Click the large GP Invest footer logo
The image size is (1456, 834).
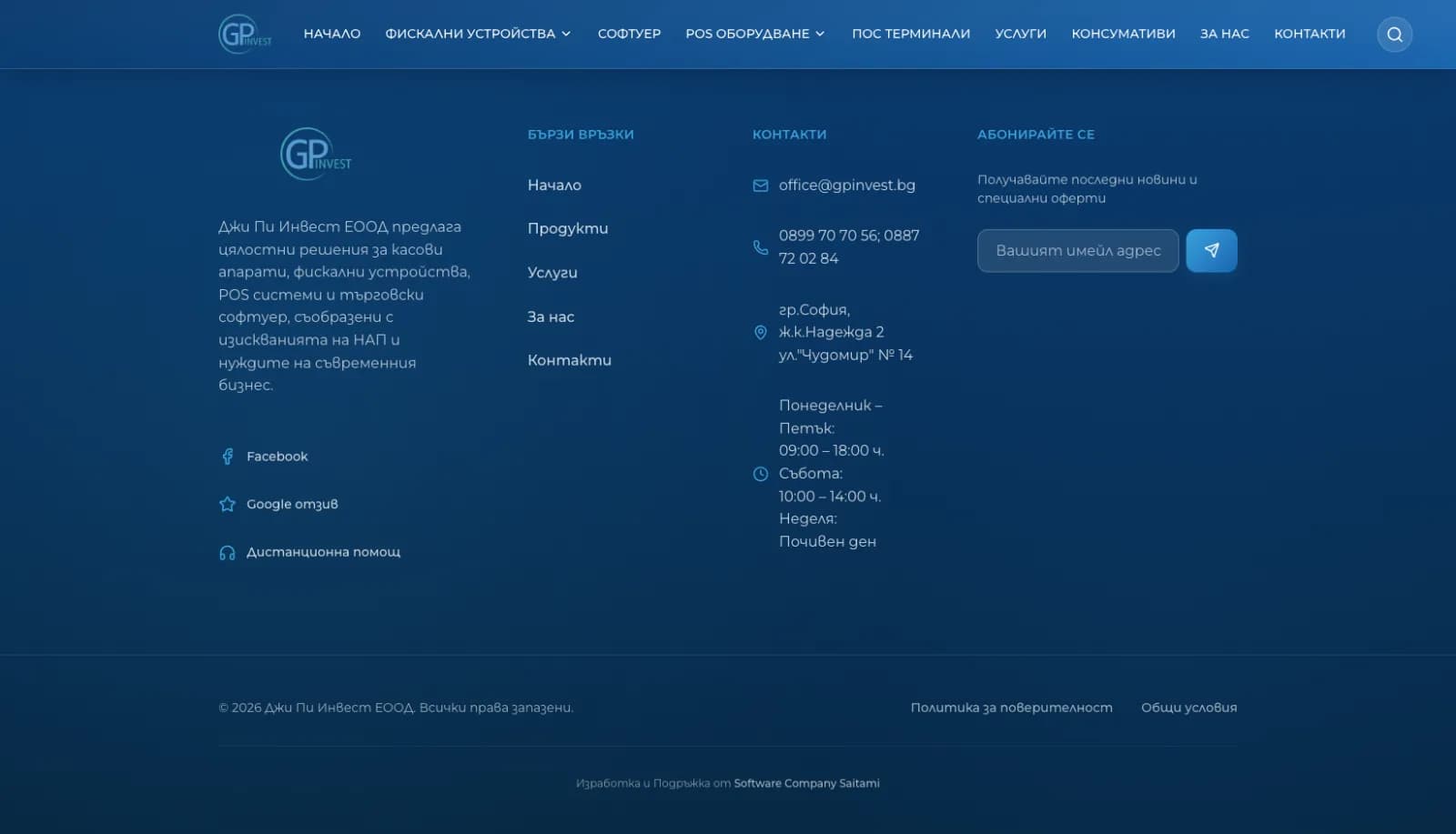[316, 154]
